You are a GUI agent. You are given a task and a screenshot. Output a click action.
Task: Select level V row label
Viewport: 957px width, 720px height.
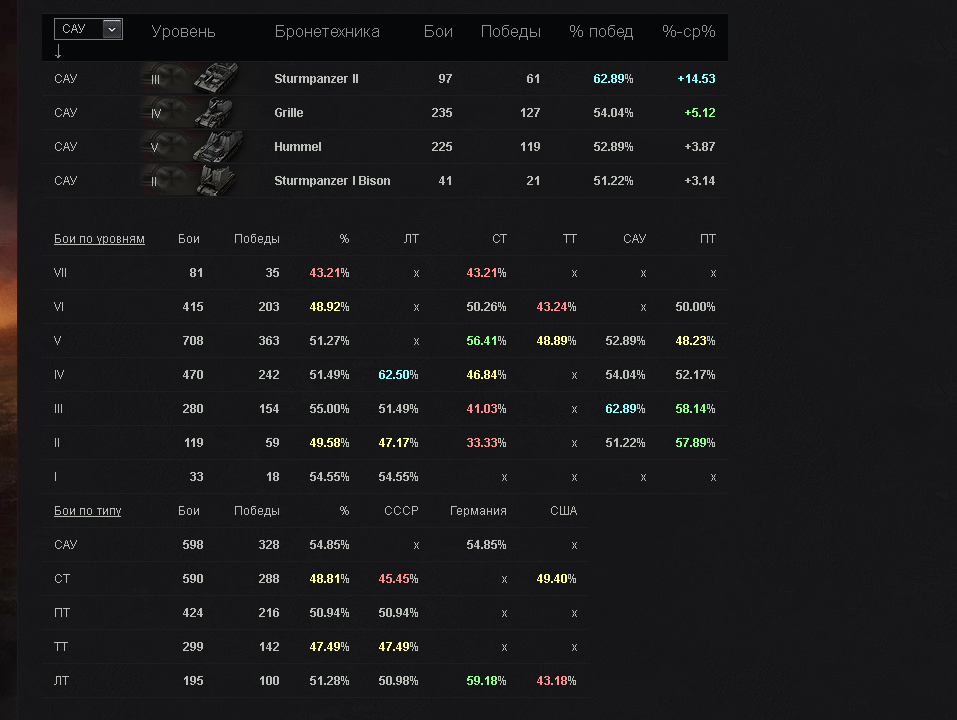[x=57, y=341]
